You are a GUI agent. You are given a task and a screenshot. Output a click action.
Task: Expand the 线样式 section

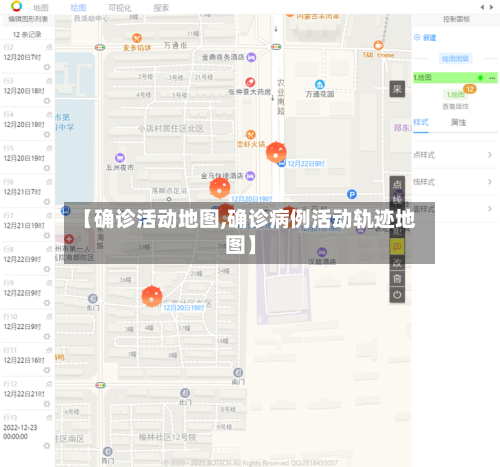[455, 182]
